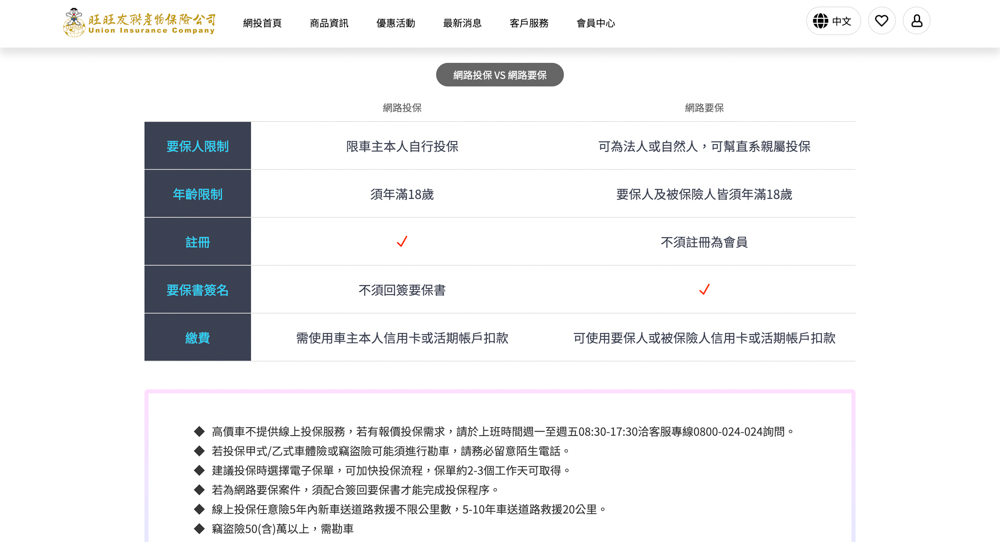Screen dimensions: 1000x542
Task: Click the Union Insurance Company logo
Action: pos(139,23)
